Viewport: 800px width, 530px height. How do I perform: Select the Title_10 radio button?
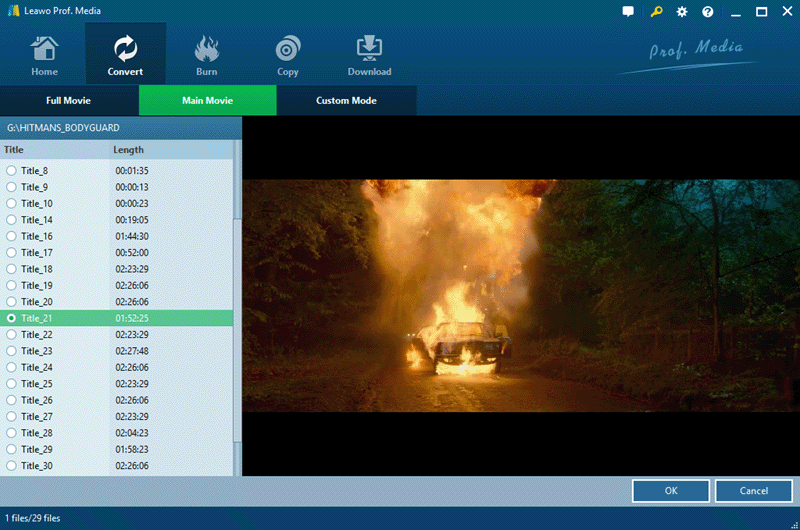11,203
